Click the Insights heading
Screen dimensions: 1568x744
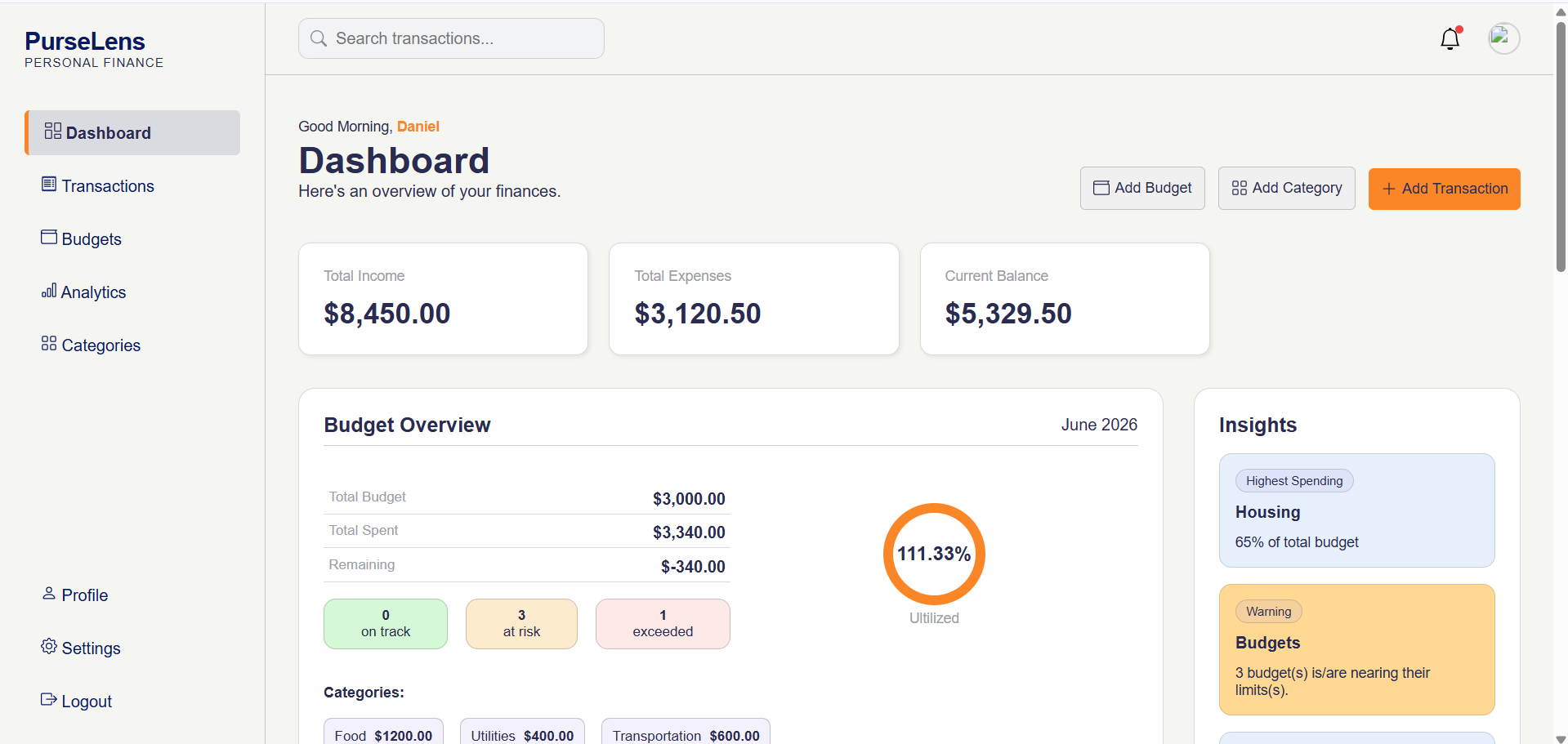click(1258, 425)
